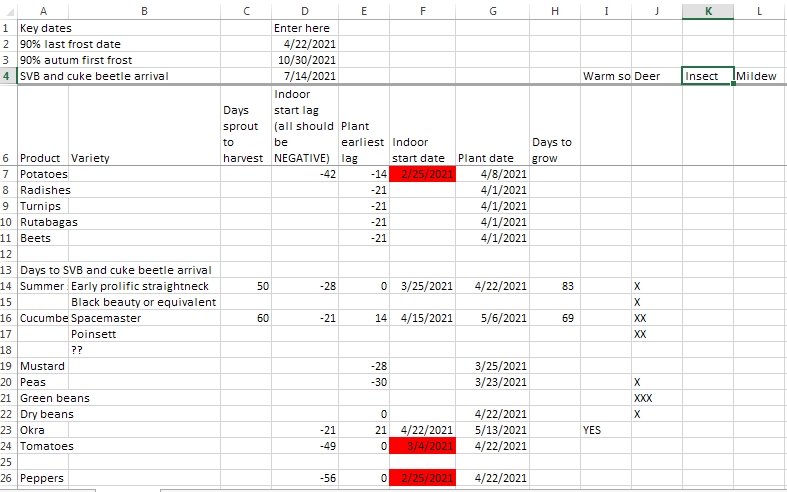Select the red 2/25/2021 cell in Potatoes row
Screen dimensions: 787x492
[423, 174]
